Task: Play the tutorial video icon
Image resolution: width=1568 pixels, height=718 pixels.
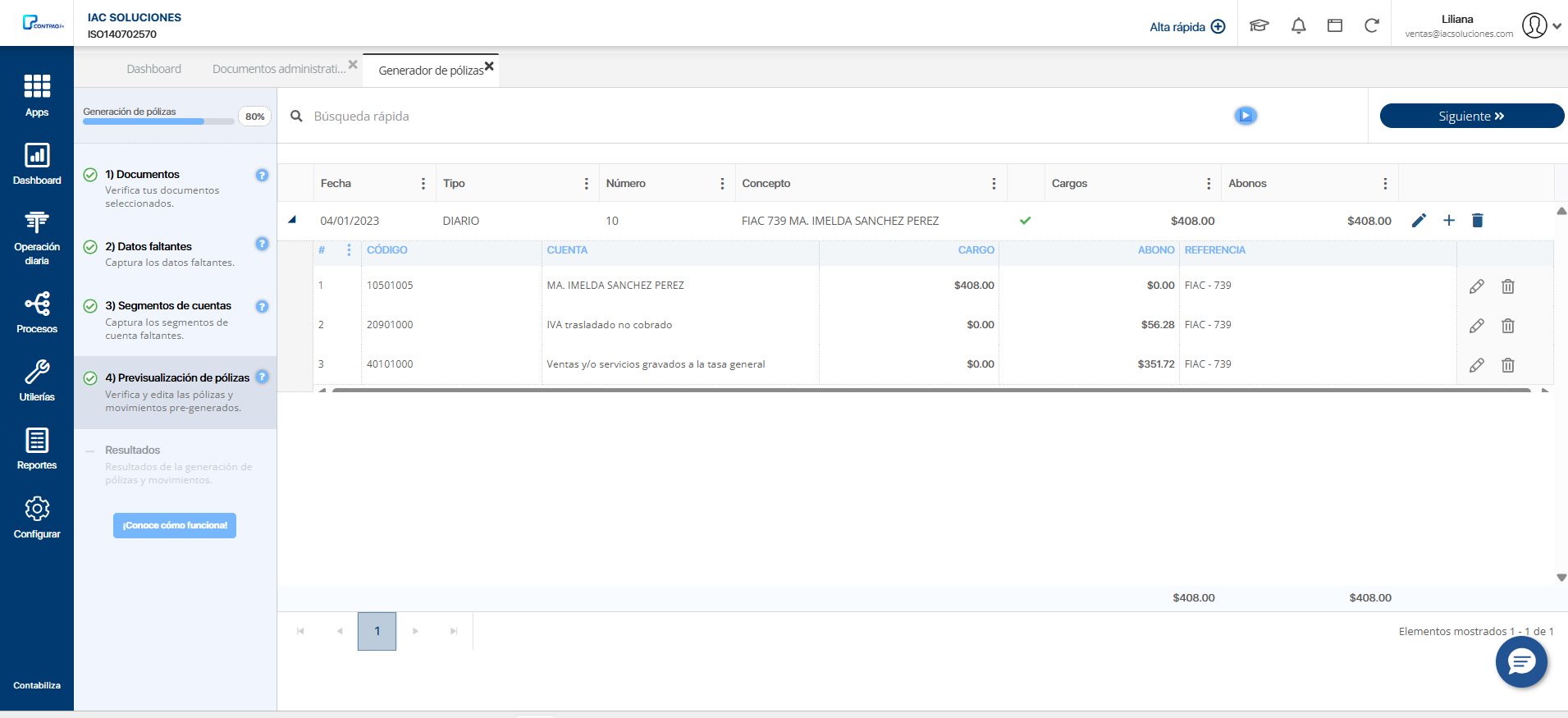Action: 1246,116
